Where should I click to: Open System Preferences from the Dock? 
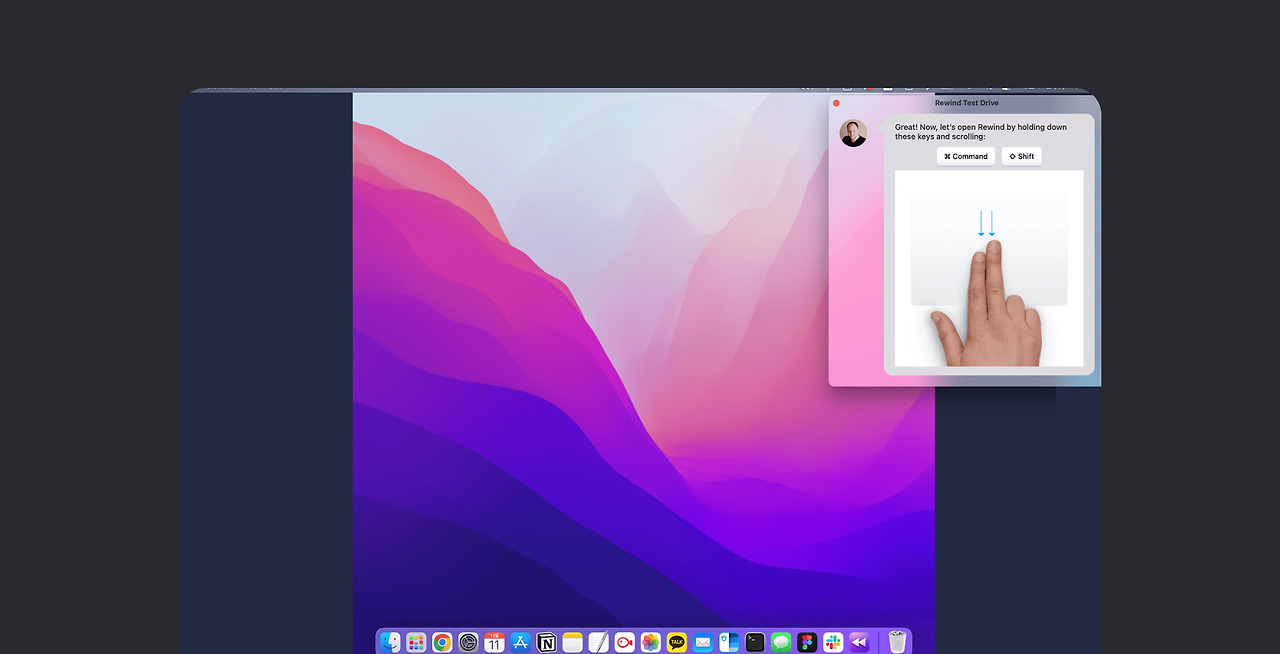[468, 642]
